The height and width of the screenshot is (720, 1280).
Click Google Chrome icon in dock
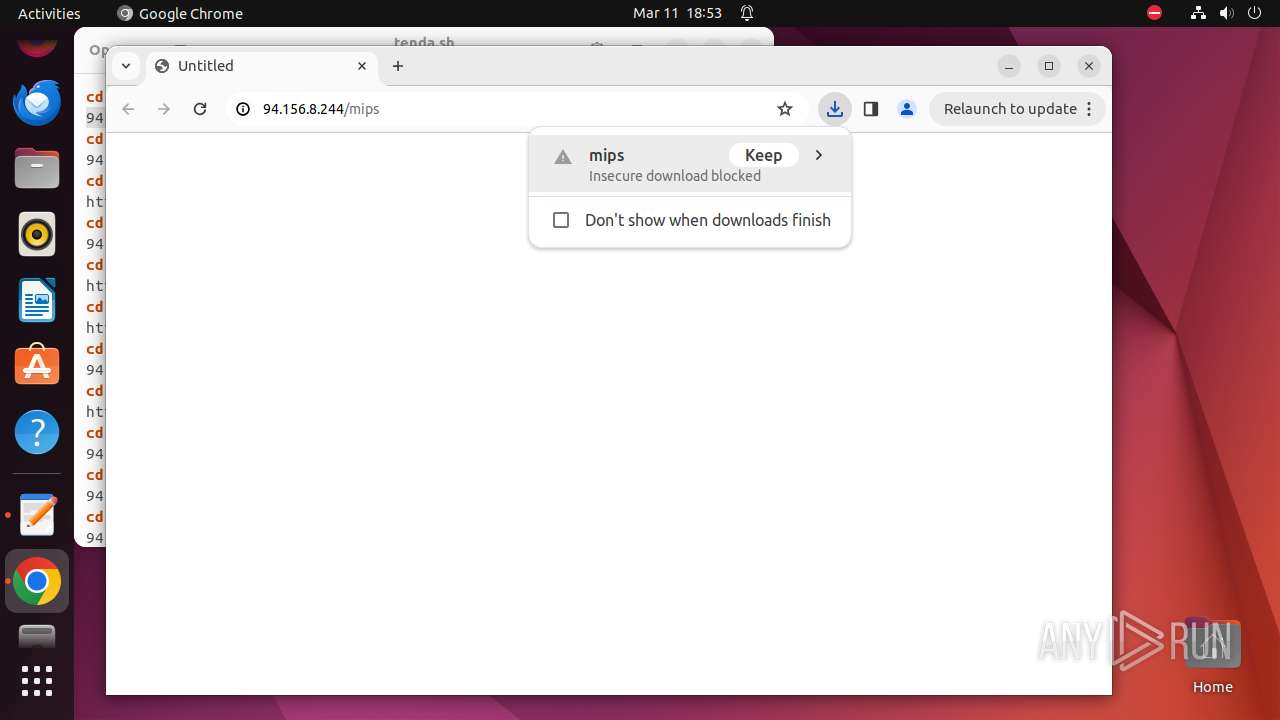tap(37, 581)
